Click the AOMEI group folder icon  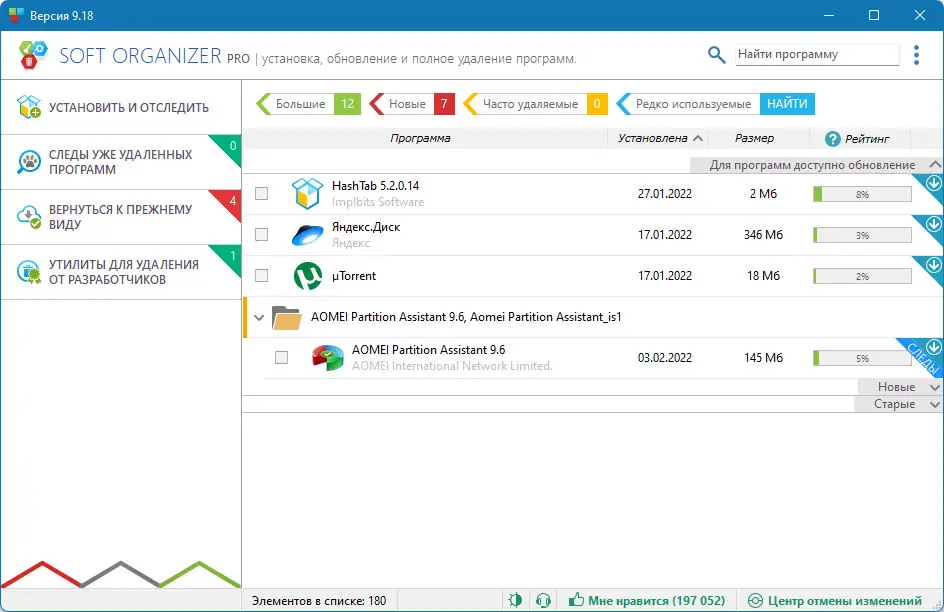[x=286, y=317]
